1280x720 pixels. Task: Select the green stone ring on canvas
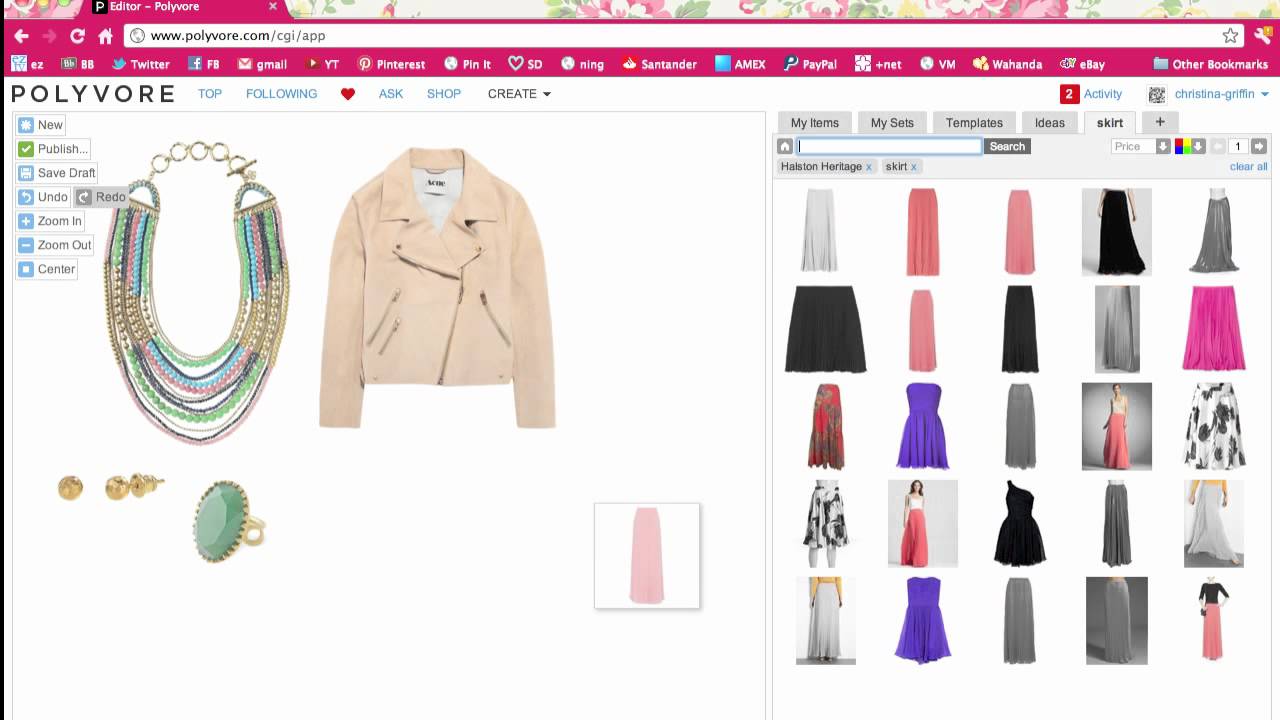229,520
